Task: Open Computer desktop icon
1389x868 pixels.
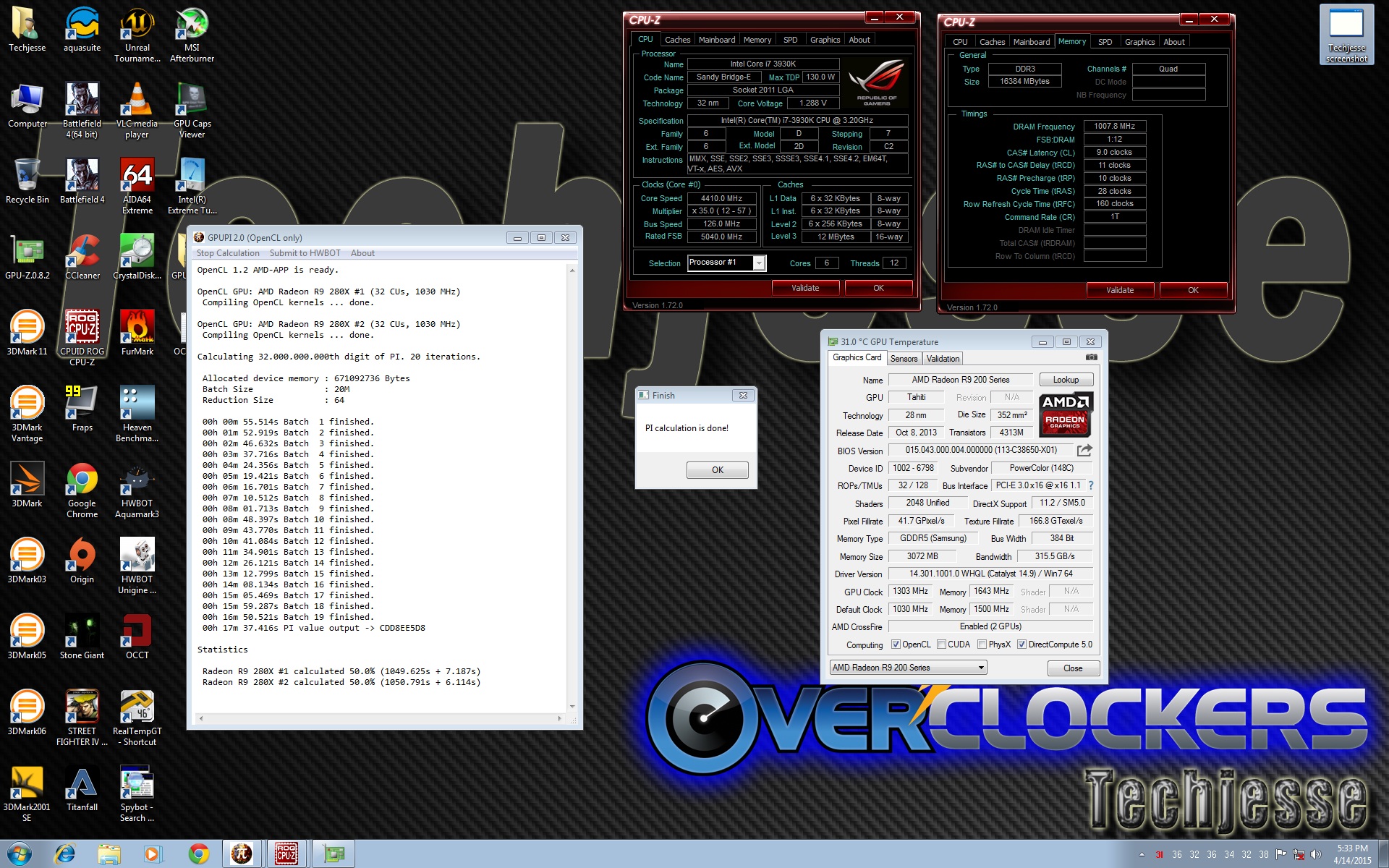Action: click(x=27, y=106)
